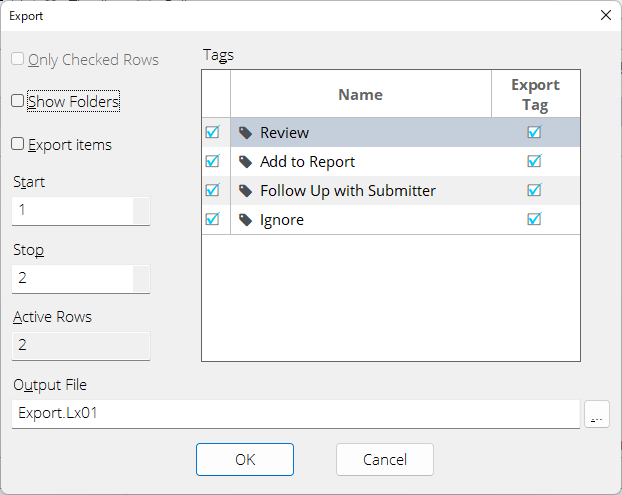Sort by the Name column header
The width and height of the screenshot is (622, 495).
pos(361,94)
